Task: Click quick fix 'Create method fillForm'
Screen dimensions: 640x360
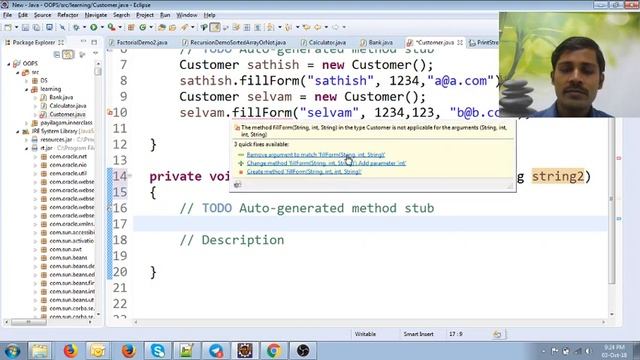Action: tap(304, 172)
